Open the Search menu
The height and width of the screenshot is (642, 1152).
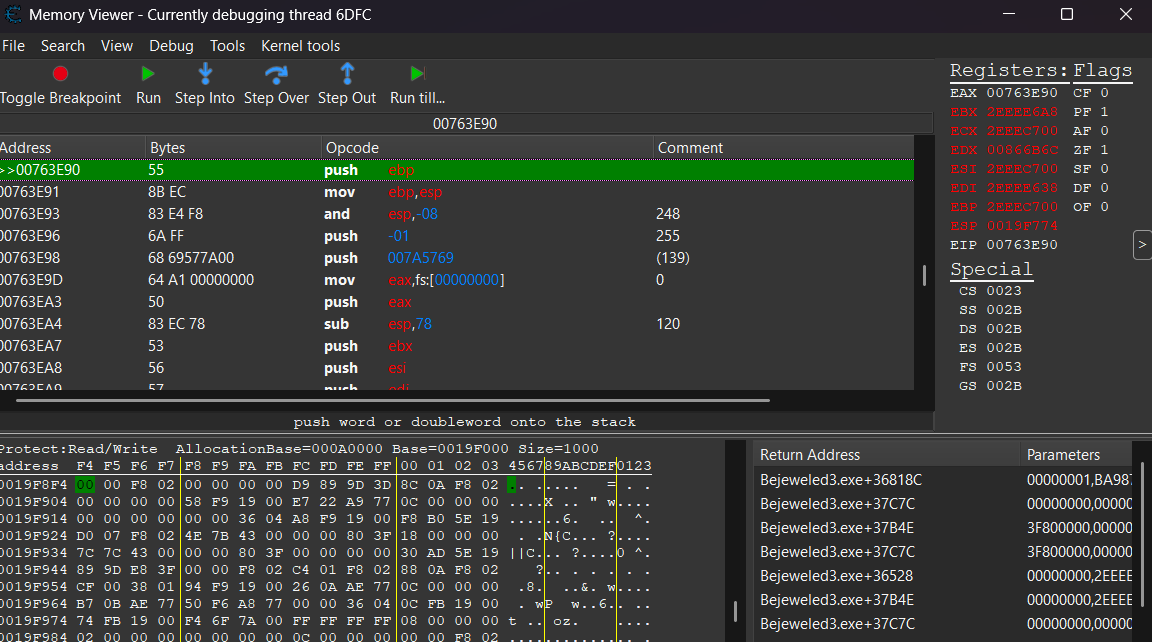(x=63, y=46)
